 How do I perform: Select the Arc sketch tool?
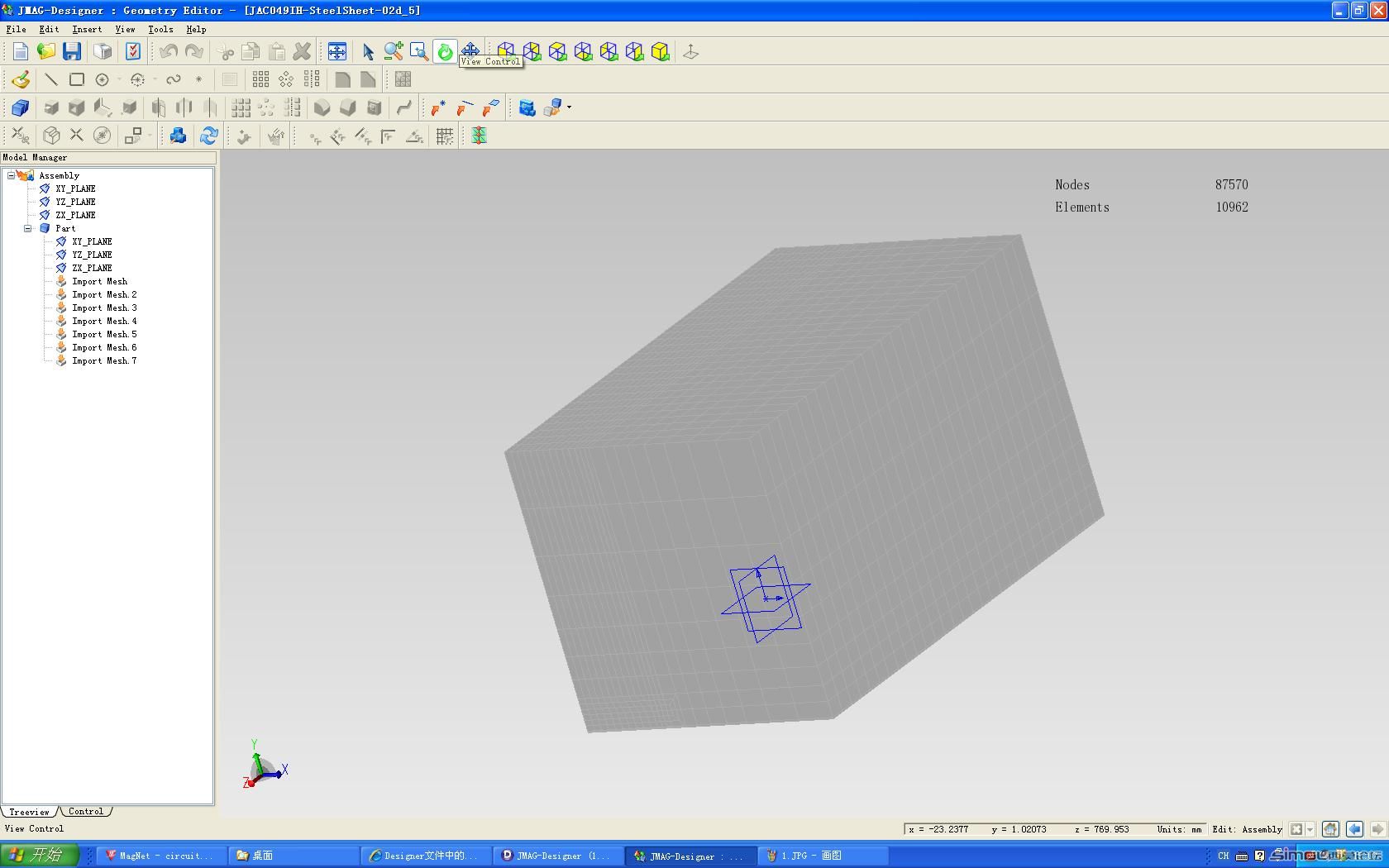(138, 79)
